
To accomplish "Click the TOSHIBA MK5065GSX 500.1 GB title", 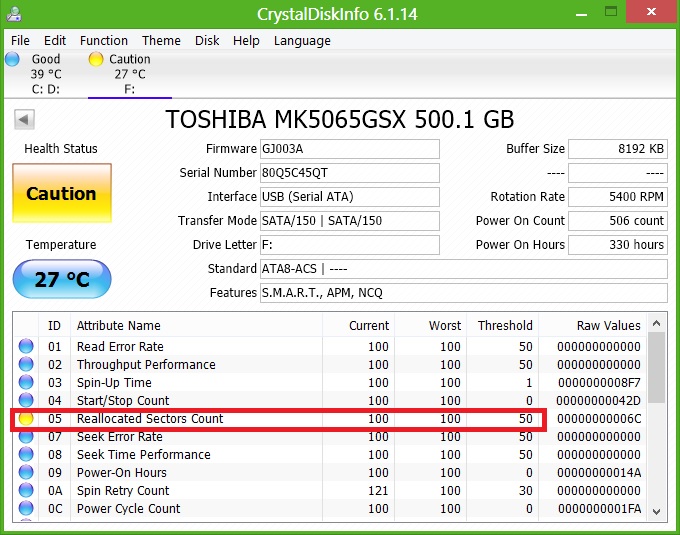I will pyautogui.click(x=340, y=119).
